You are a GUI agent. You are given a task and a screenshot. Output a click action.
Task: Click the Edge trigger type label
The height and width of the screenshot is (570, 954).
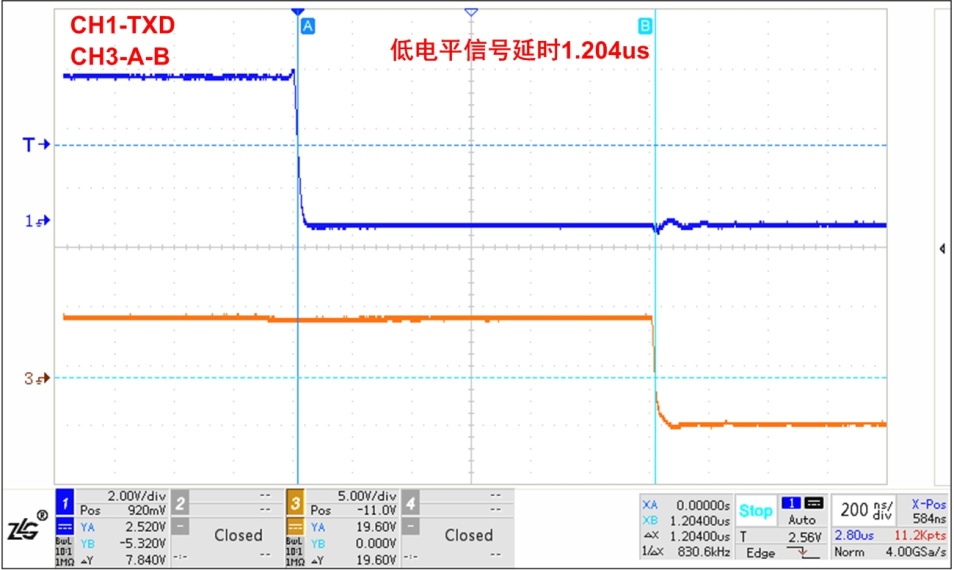pyautogui.click(x=760, y=552)
